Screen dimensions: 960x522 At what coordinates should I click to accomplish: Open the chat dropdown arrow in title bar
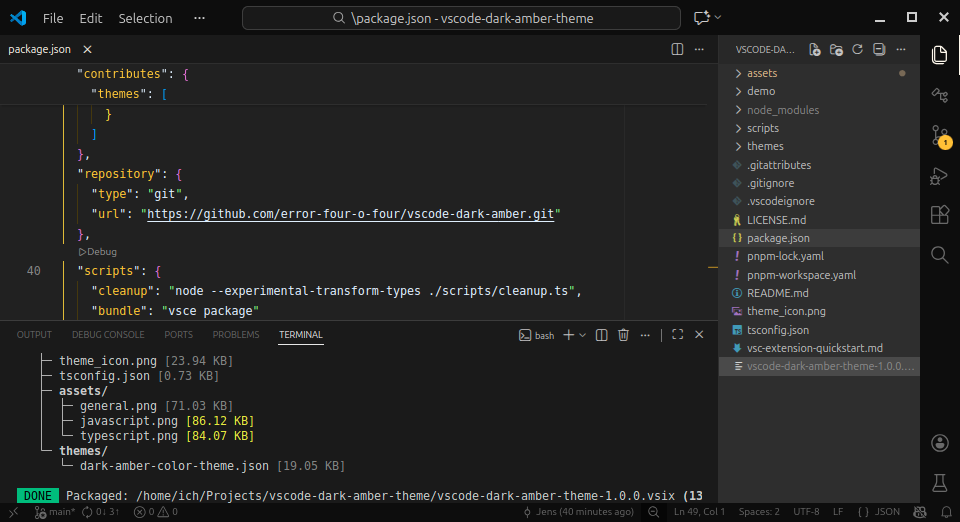pos(718,18)
